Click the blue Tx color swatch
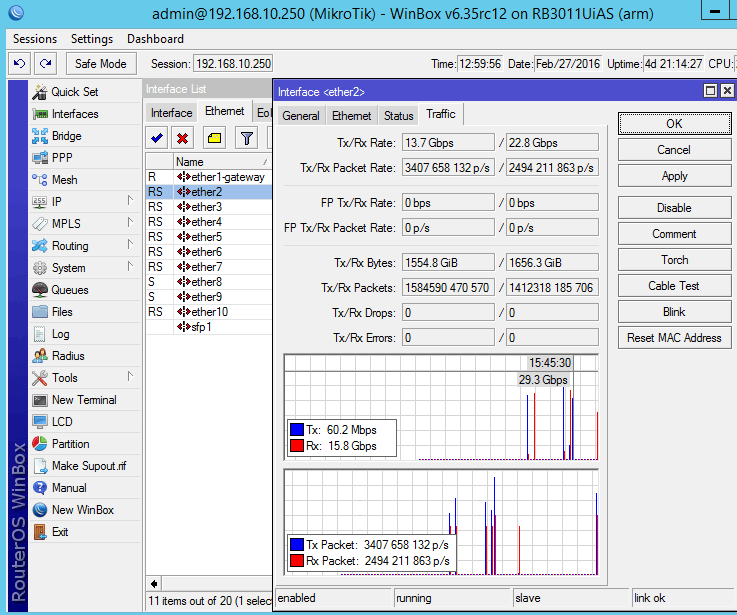Screen dimensions: 737x615 tap(297, 430)
